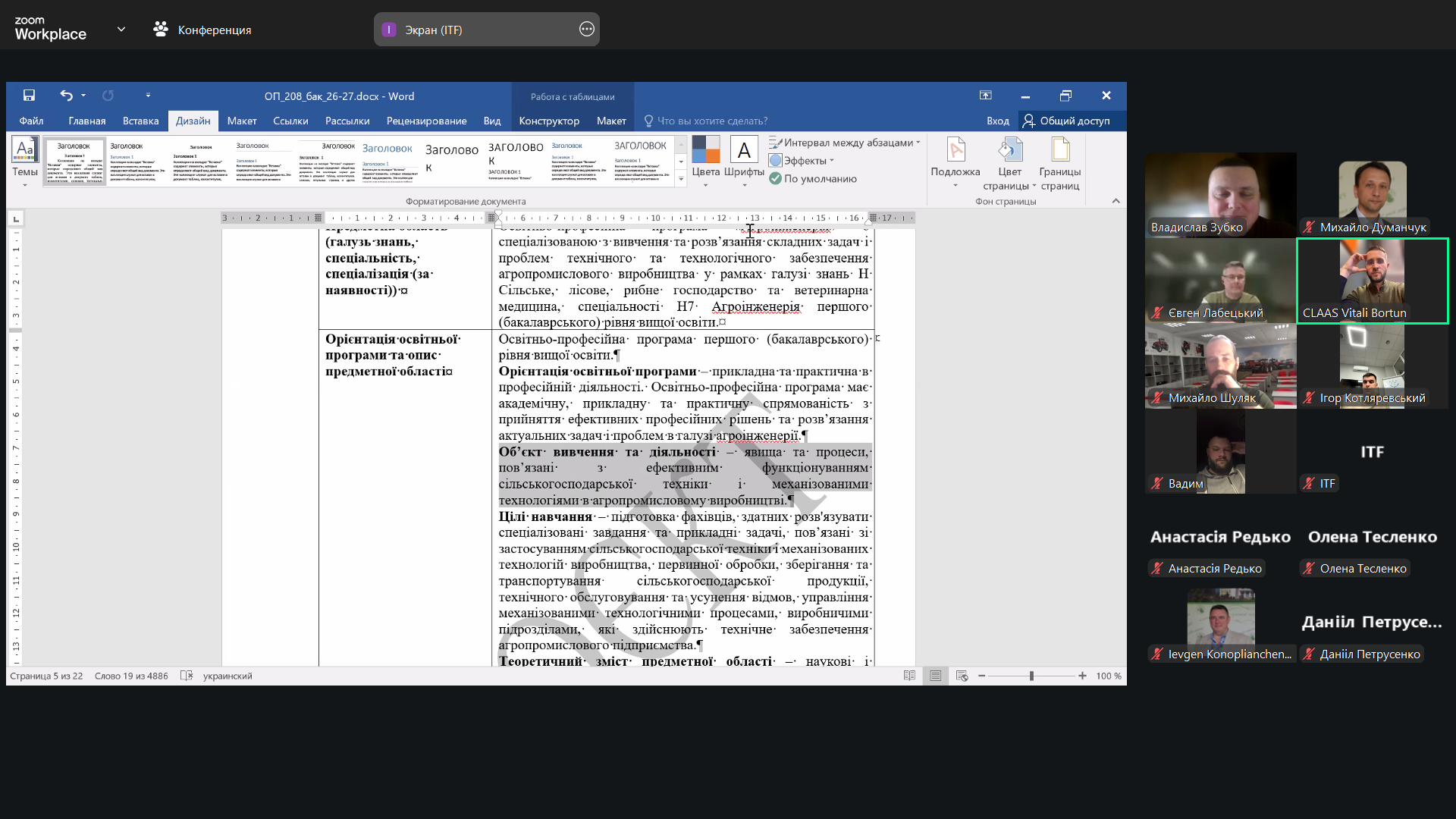Expand the Effects (Эффекты) dropdown
Screen dimensions: 1456x819
pyautogui.click(x=802, y=161)
